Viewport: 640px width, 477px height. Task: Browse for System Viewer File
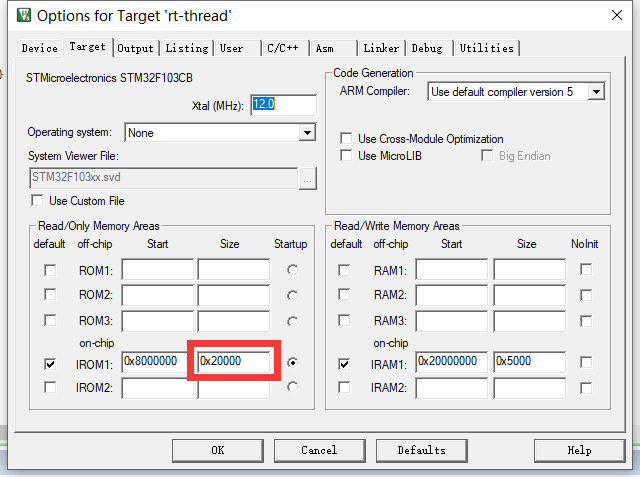pyautogui.click(x=308, y=178)
